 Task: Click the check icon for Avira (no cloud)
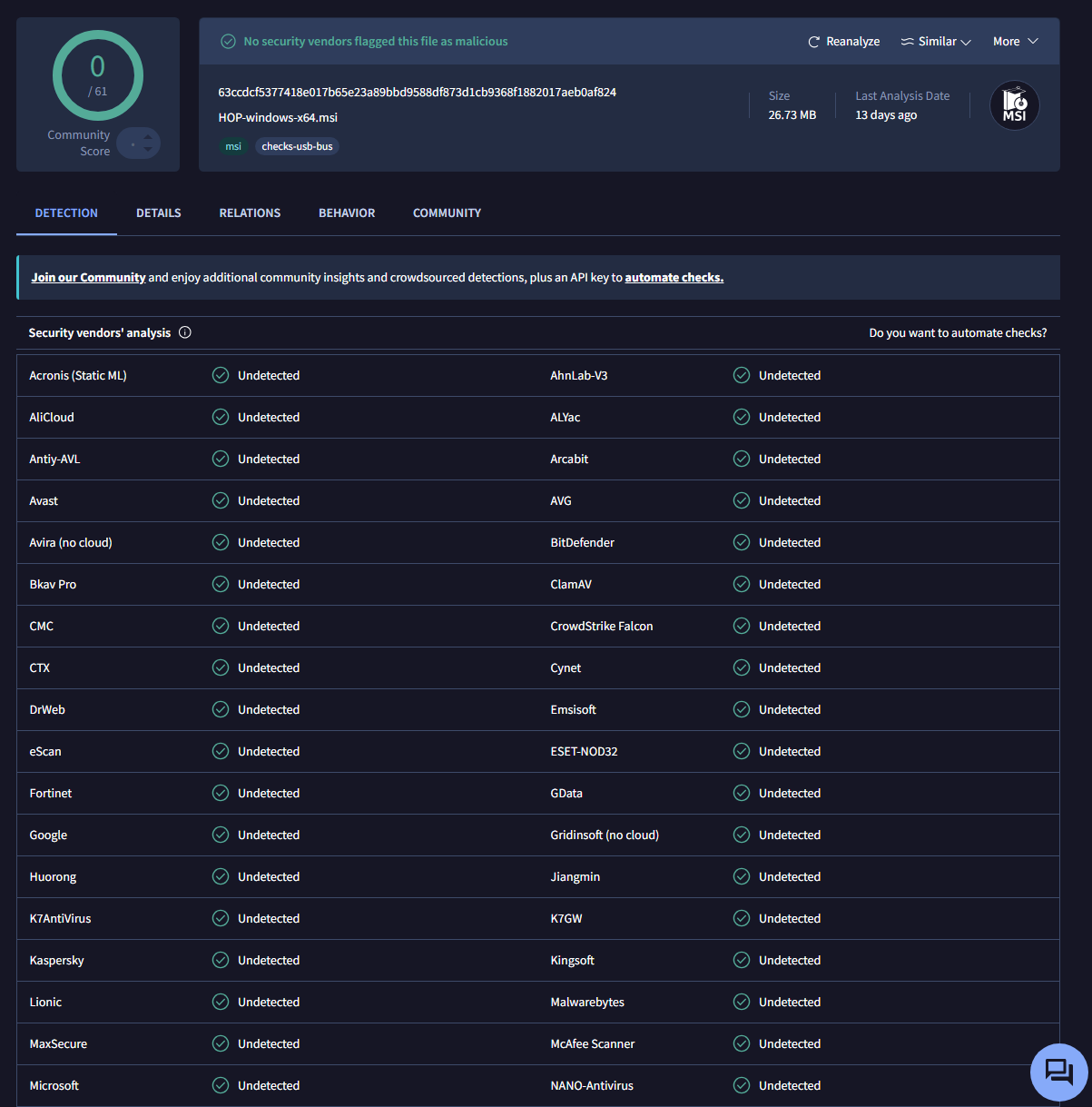[221, 542]
